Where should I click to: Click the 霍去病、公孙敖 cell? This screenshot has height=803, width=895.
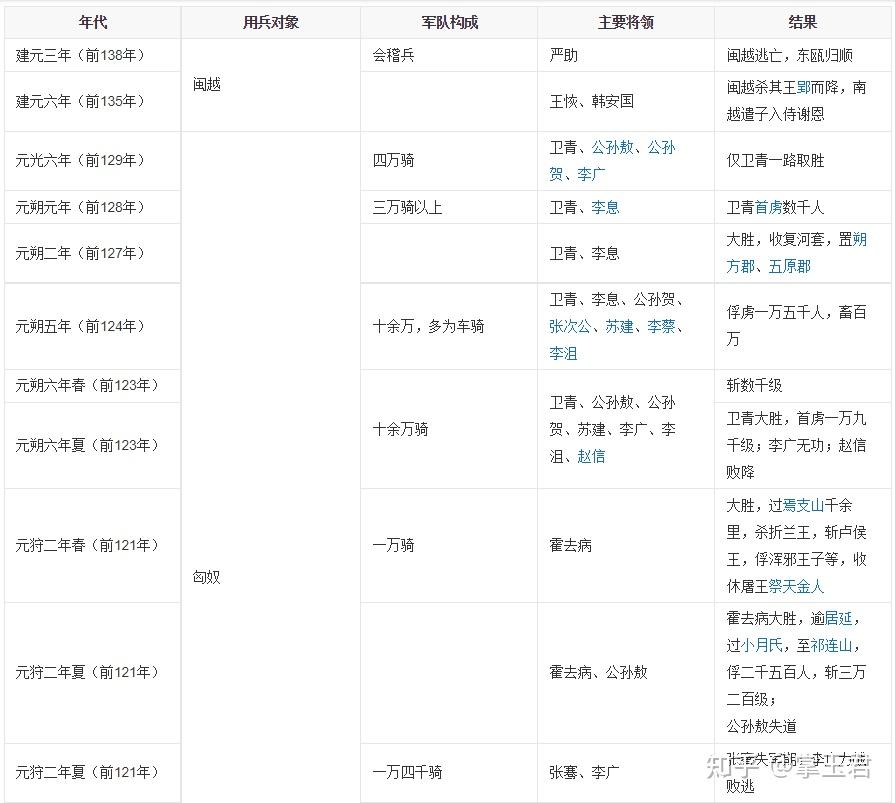point(626,673)
